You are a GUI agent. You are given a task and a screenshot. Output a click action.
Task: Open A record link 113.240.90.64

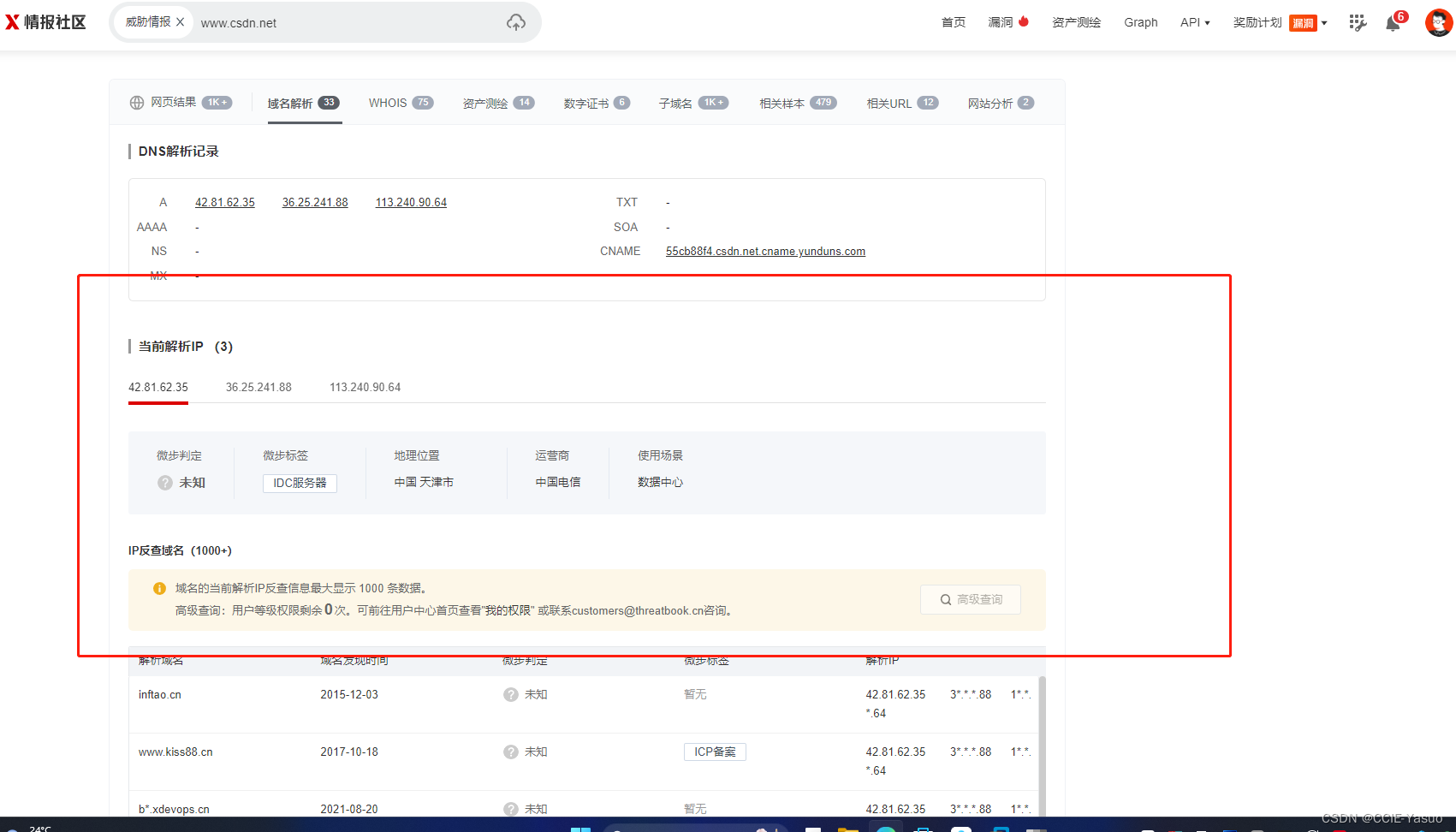pos(411,203)
